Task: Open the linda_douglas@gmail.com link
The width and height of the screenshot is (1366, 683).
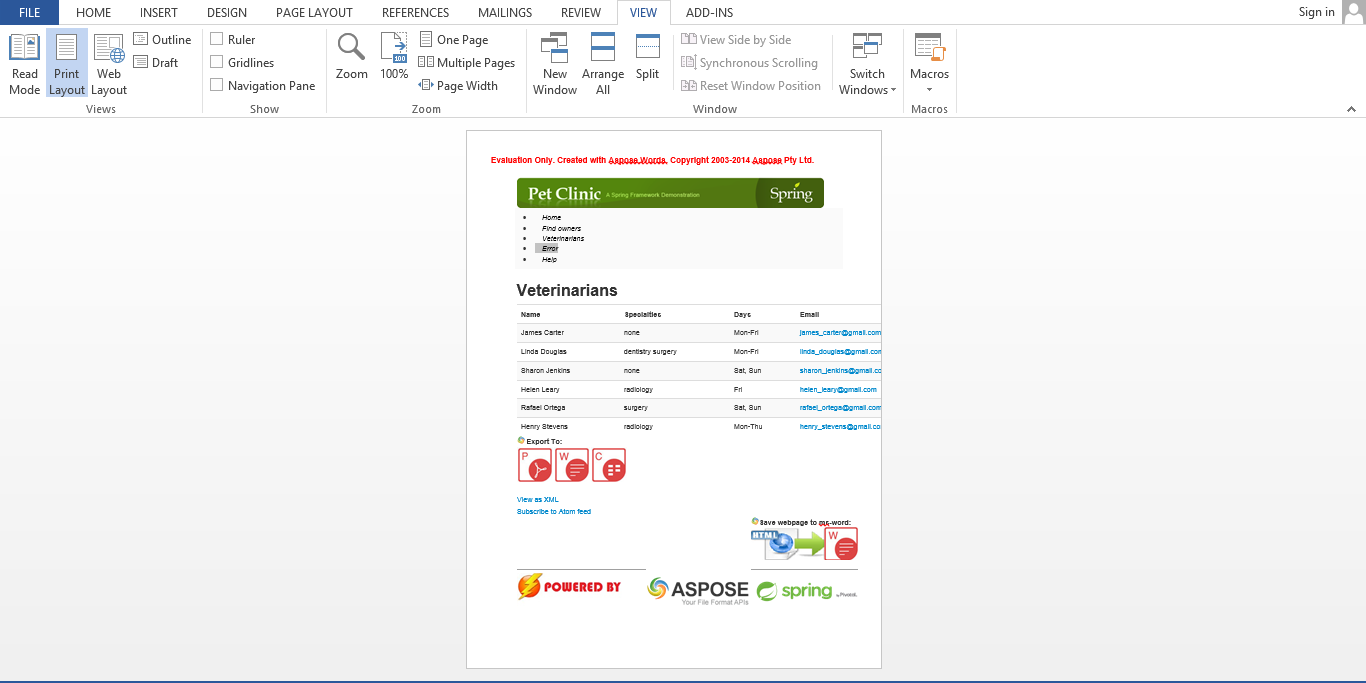Action: [x=840, y=351]
